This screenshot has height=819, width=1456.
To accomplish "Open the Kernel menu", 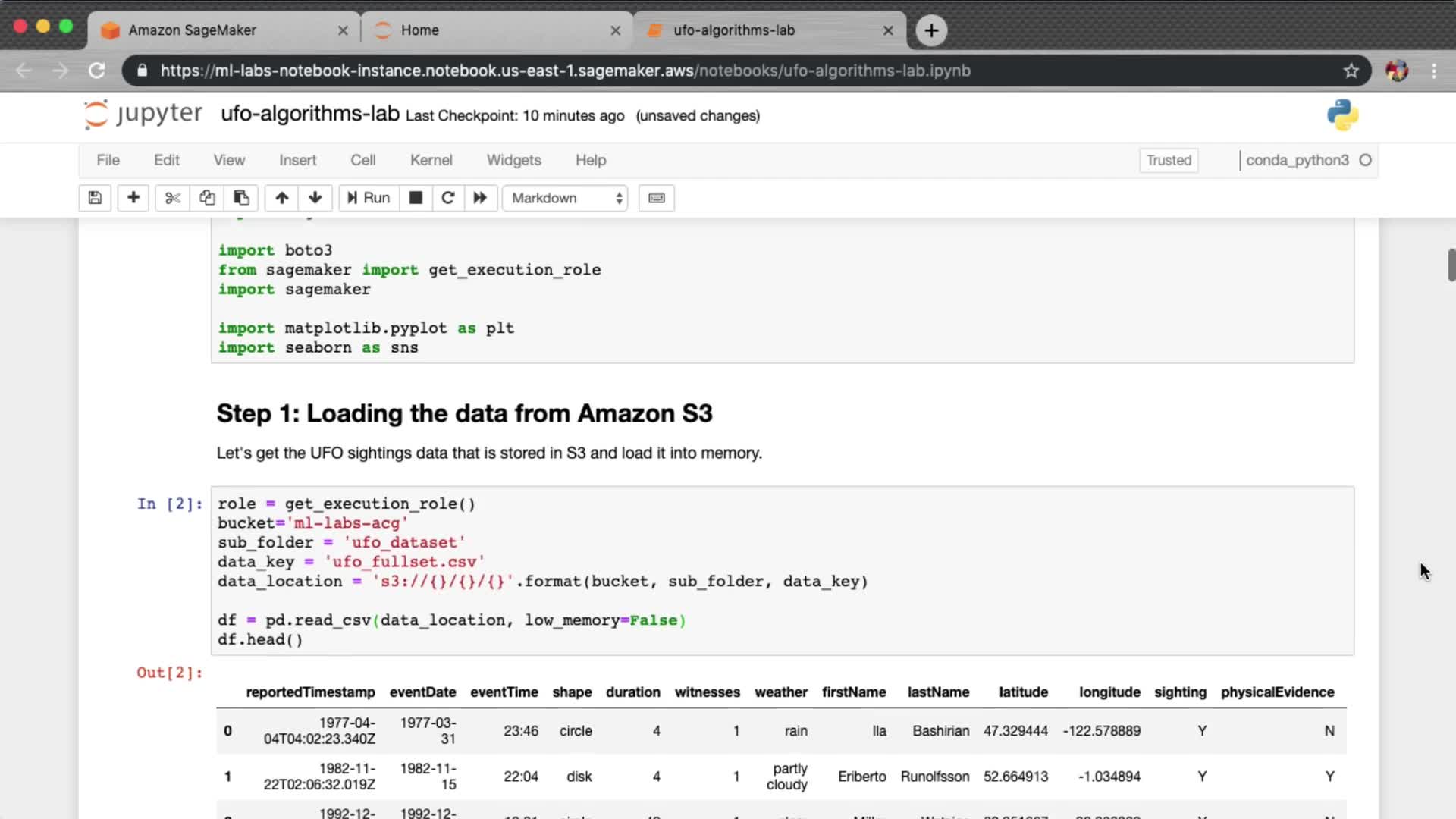I will click(431, 160).
